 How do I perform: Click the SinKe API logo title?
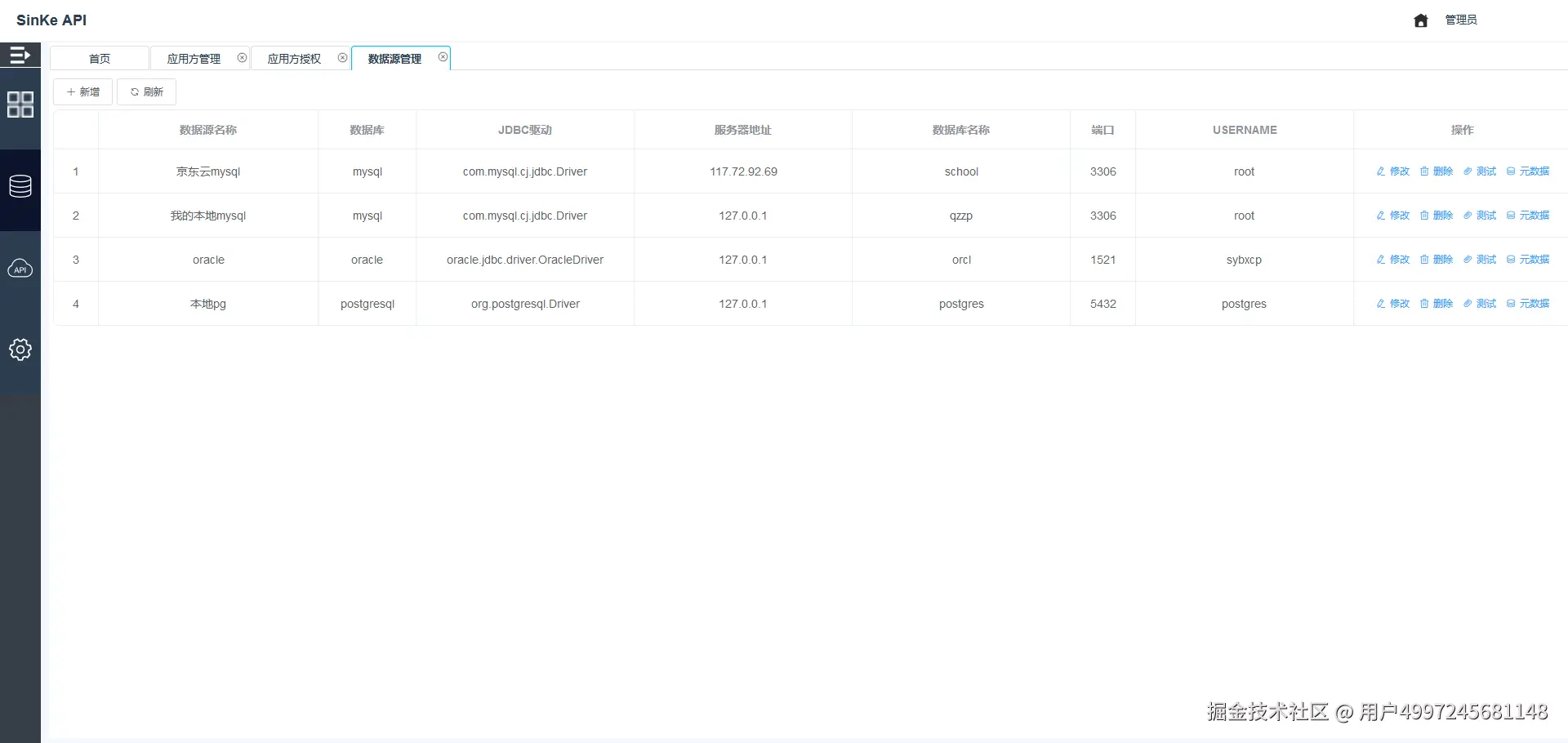point(51,20)
